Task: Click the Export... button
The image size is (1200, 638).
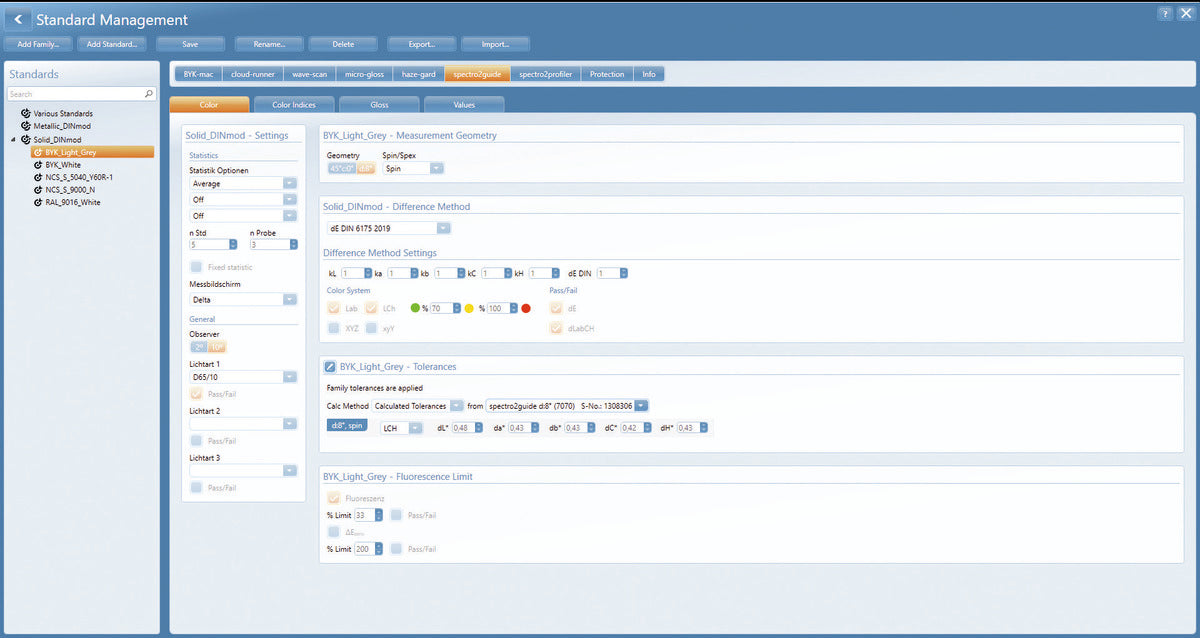Action: 421,43
